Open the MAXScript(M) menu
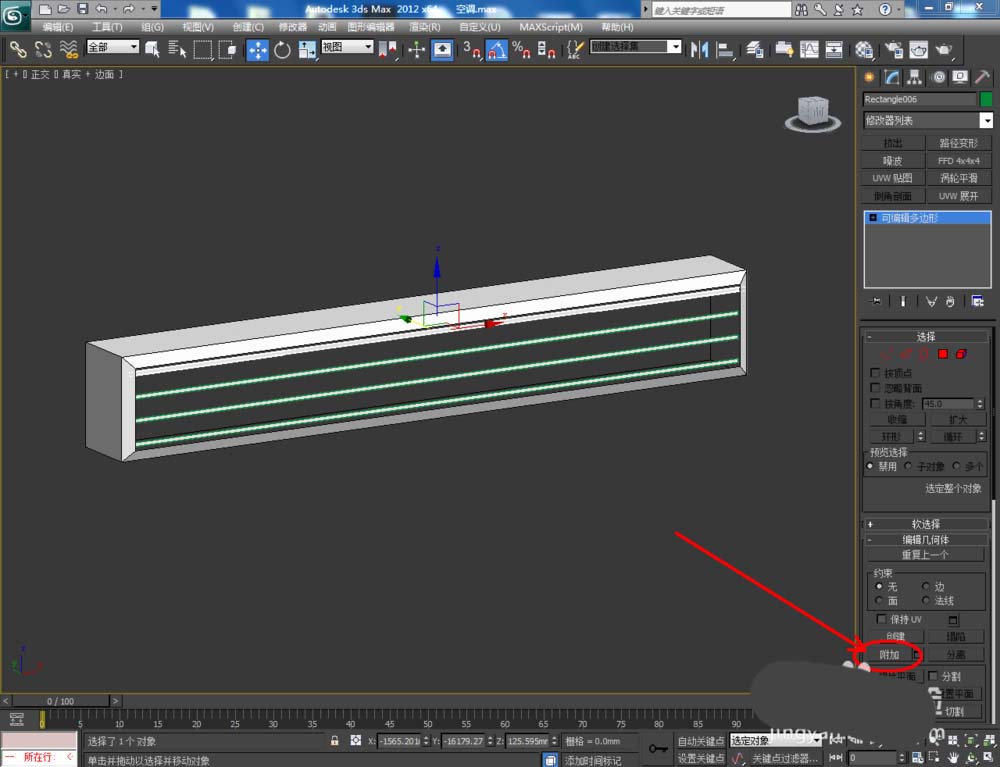 click(551, 27)
